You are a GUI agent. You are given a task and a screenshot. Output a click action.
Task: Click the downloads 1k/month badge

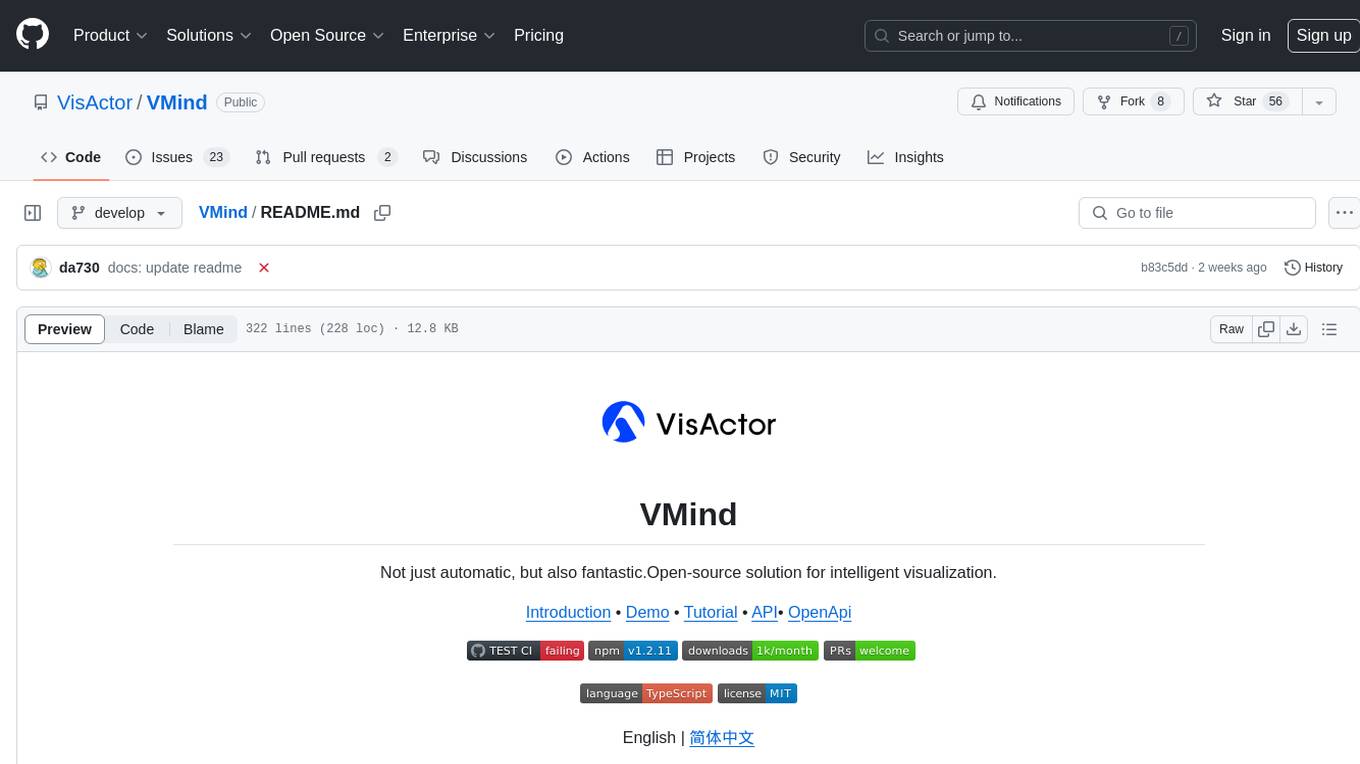[750, 651]
